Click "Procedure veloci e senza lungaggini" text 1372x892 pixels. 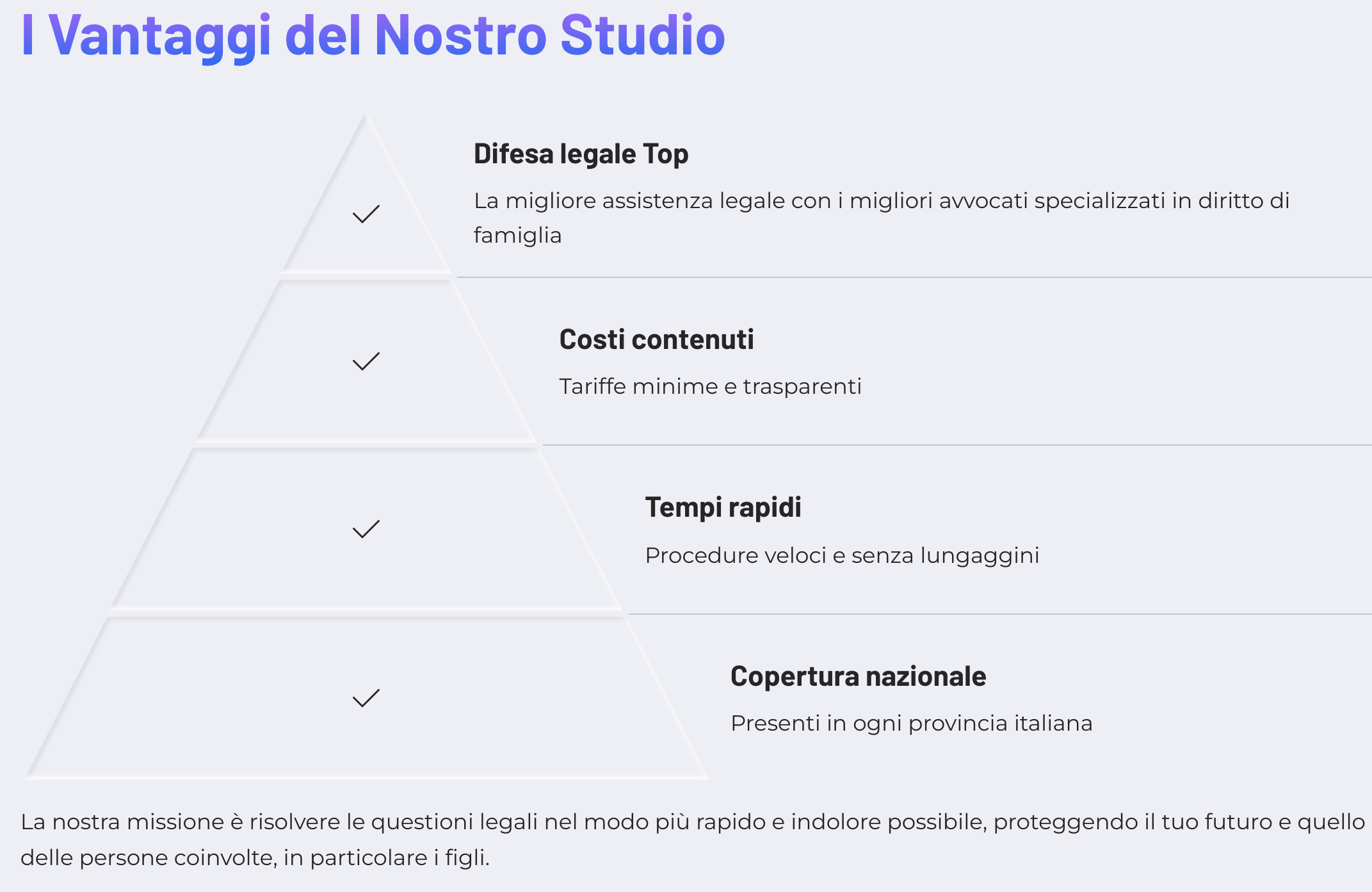point(842,556)
